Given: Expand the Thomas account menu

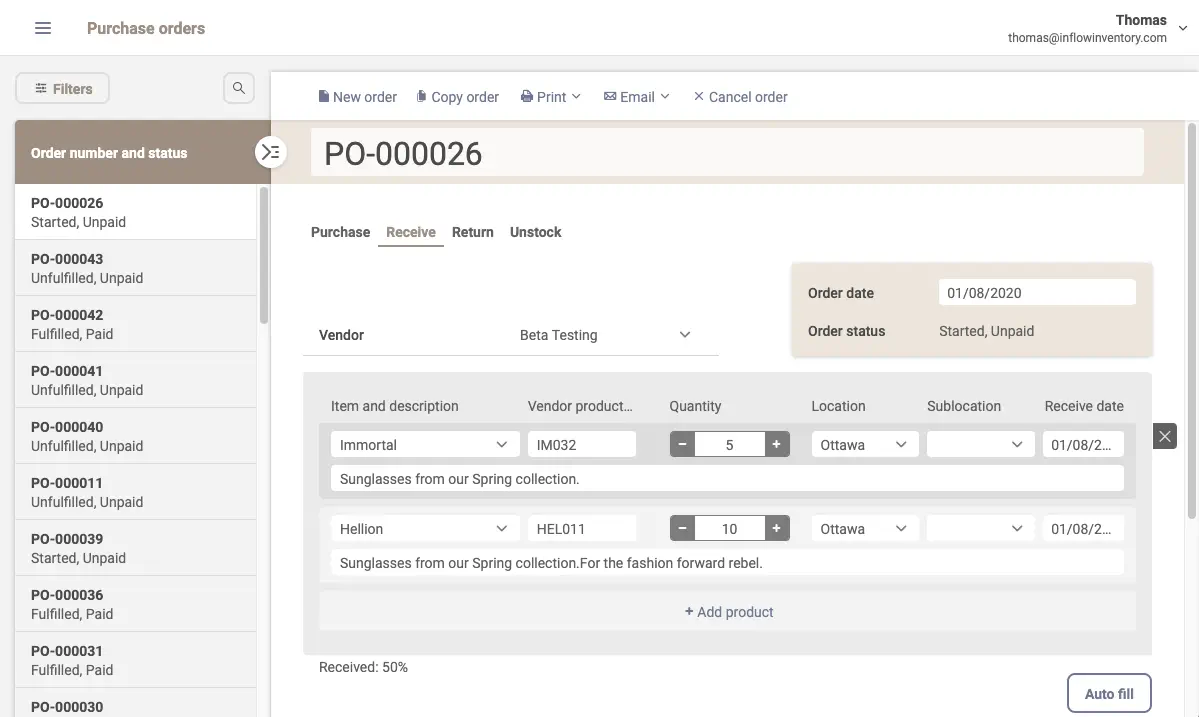Looking at the screenshot, I should point(1183,28).
